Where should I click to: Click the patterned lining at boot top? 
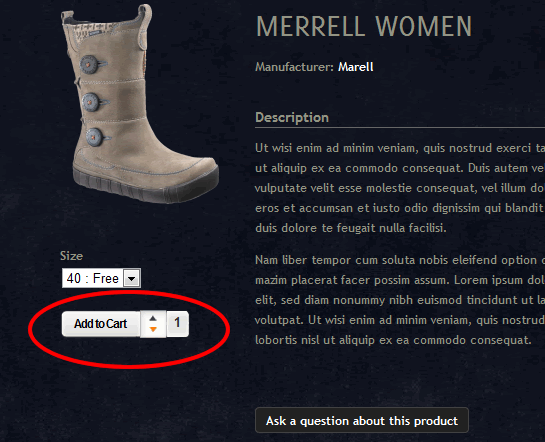92,30
